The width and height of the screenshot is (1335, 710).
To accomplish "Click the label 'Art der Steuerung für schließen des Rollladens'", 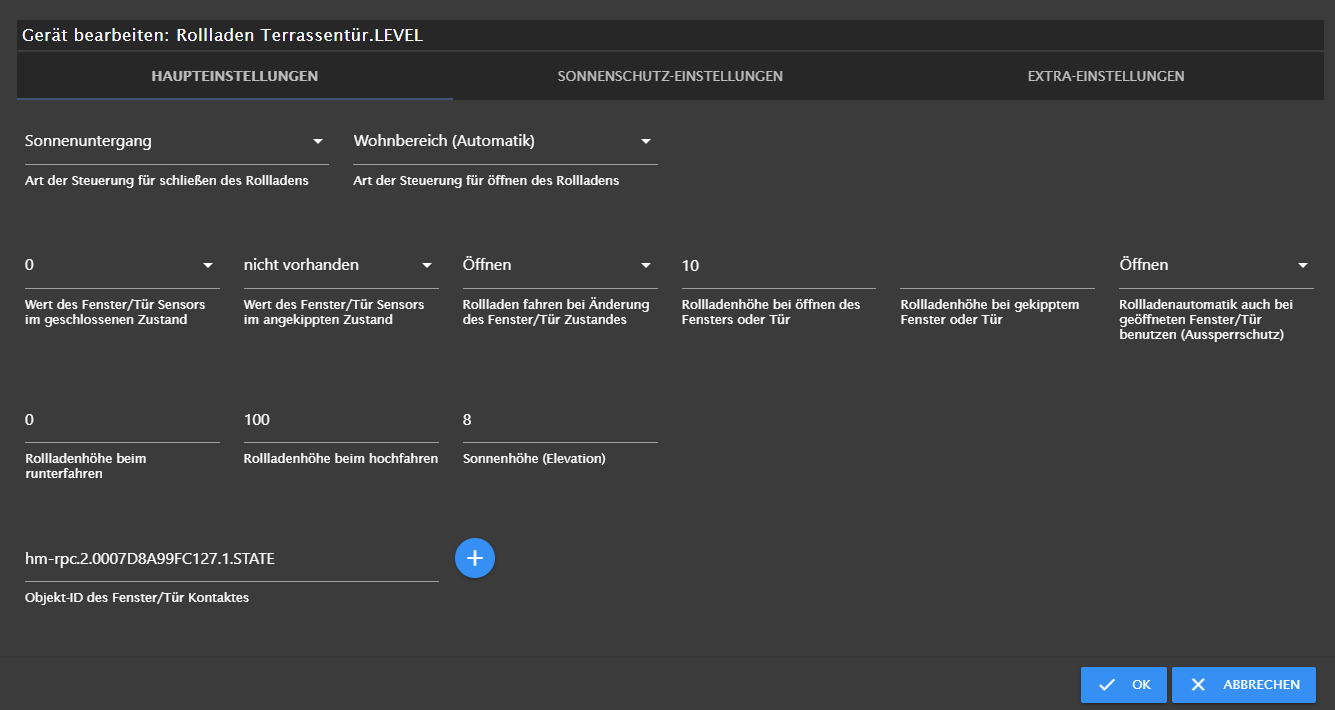I will click(x=167, y=181).
